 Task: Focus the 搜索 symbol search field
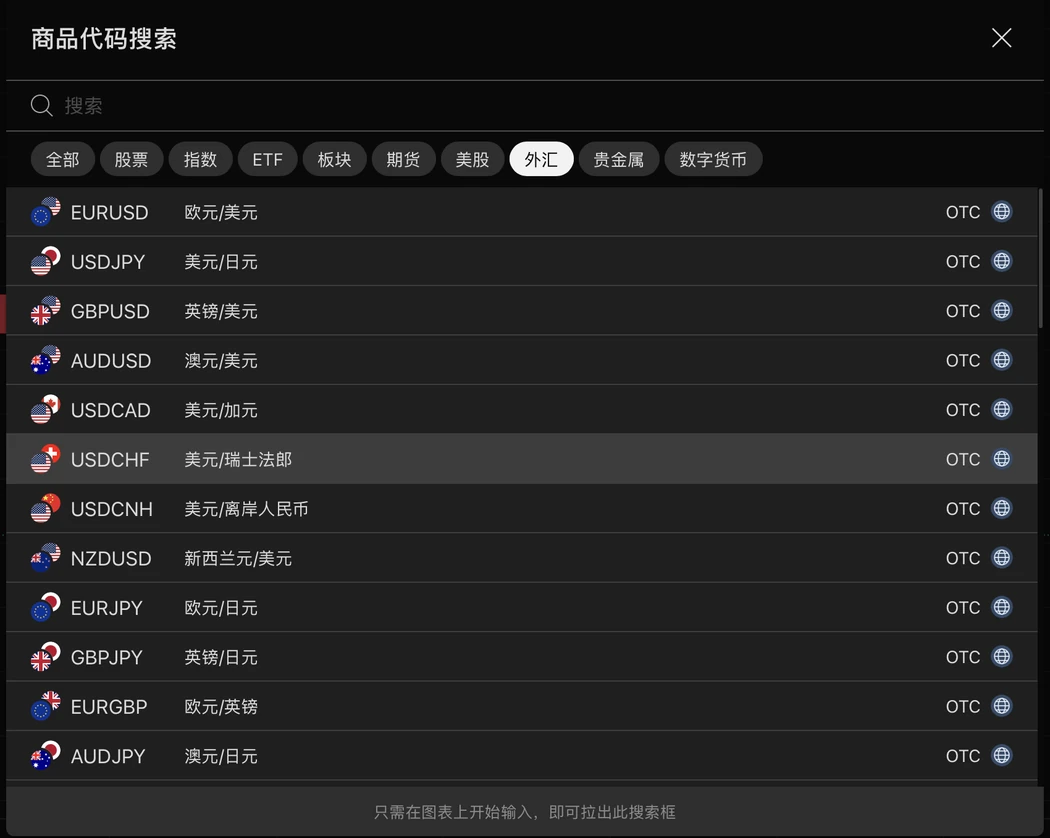pyautogui.click(x=525, y=105)
